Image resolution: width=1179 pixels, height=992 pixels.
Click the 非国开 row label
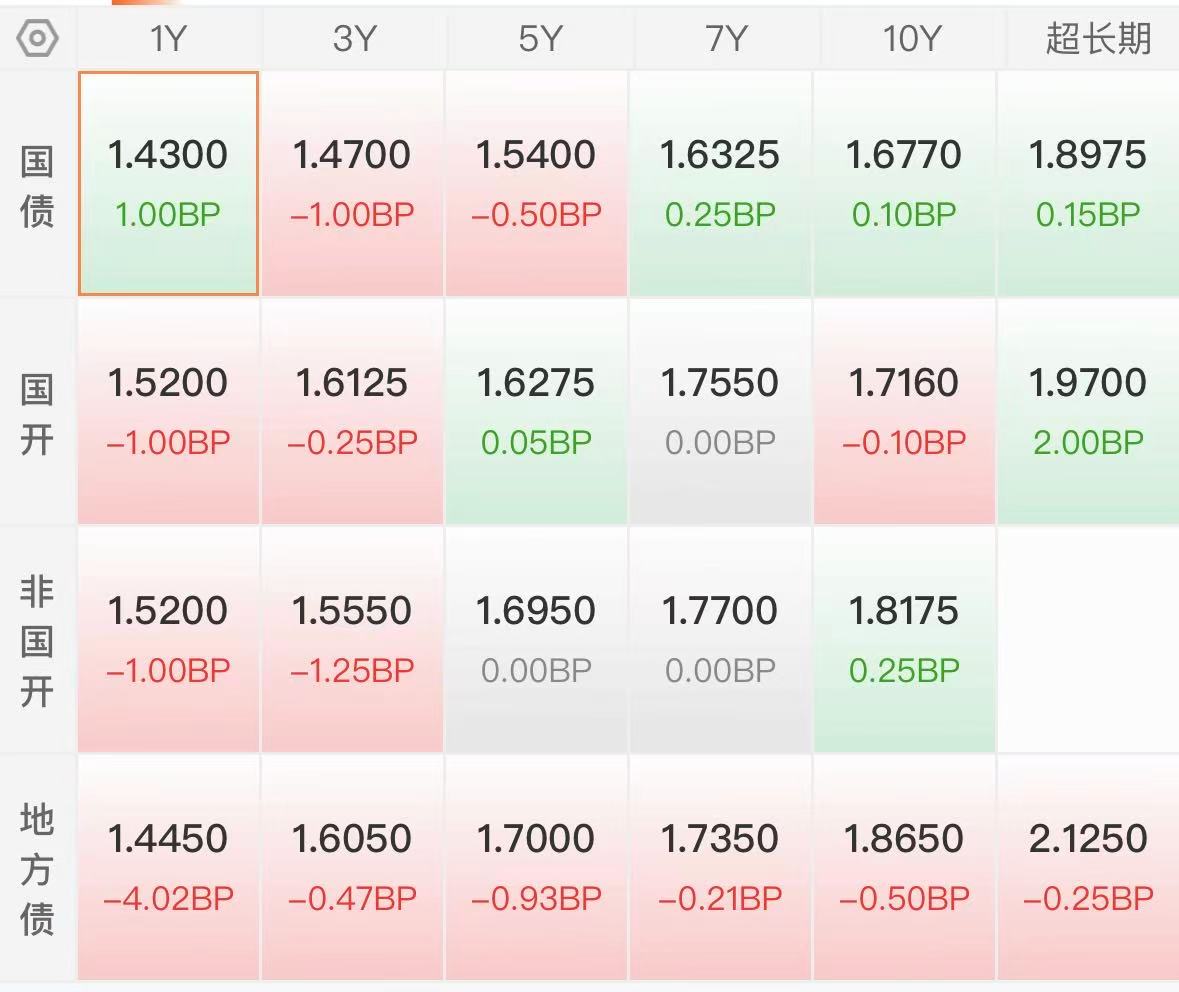click(37, 642)
